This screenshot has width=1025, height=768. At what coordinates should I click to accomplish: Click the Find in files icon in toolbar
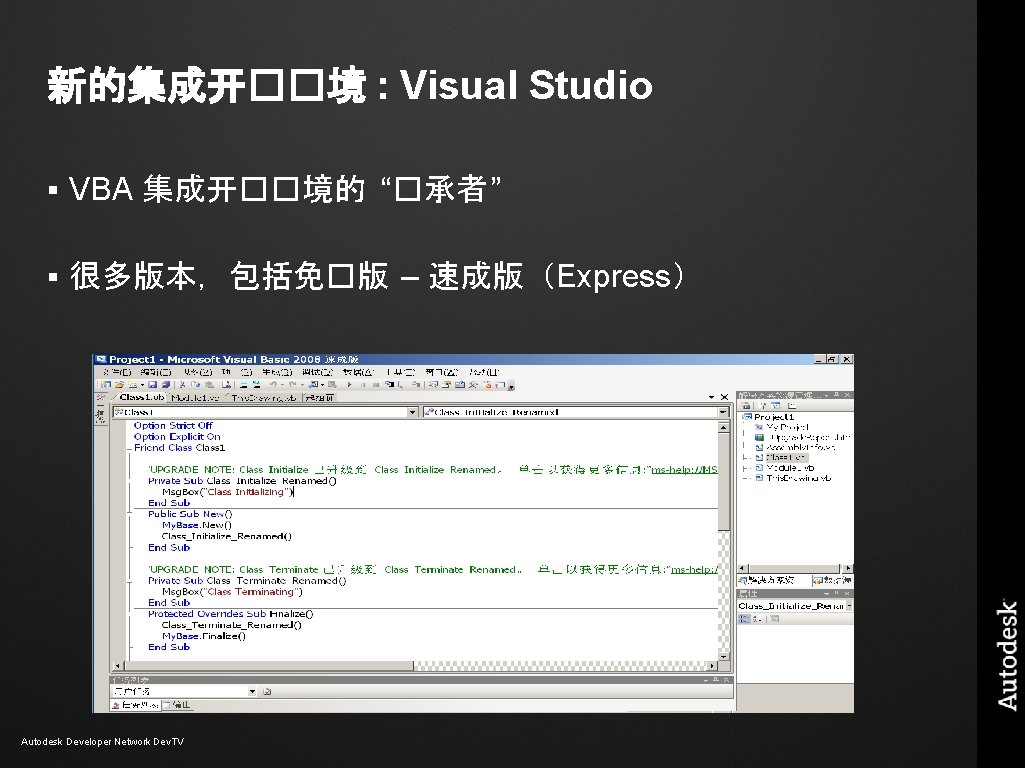tap(226, 385)
